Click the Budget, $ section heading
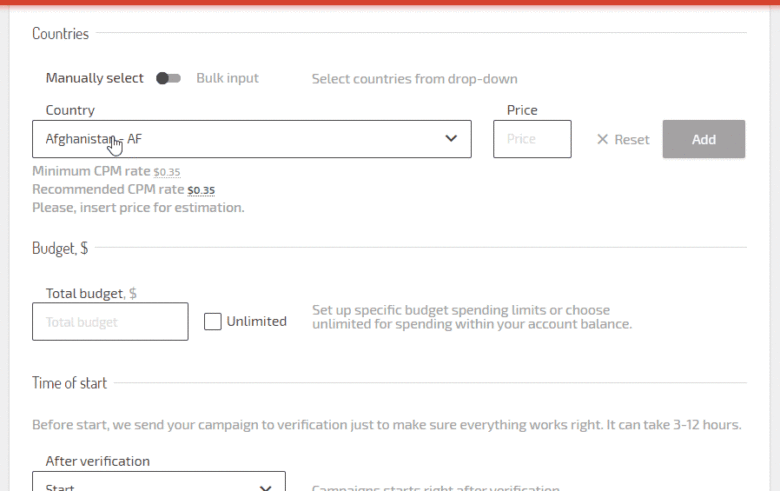Screen dimensions: 780x491 (60, 248)
